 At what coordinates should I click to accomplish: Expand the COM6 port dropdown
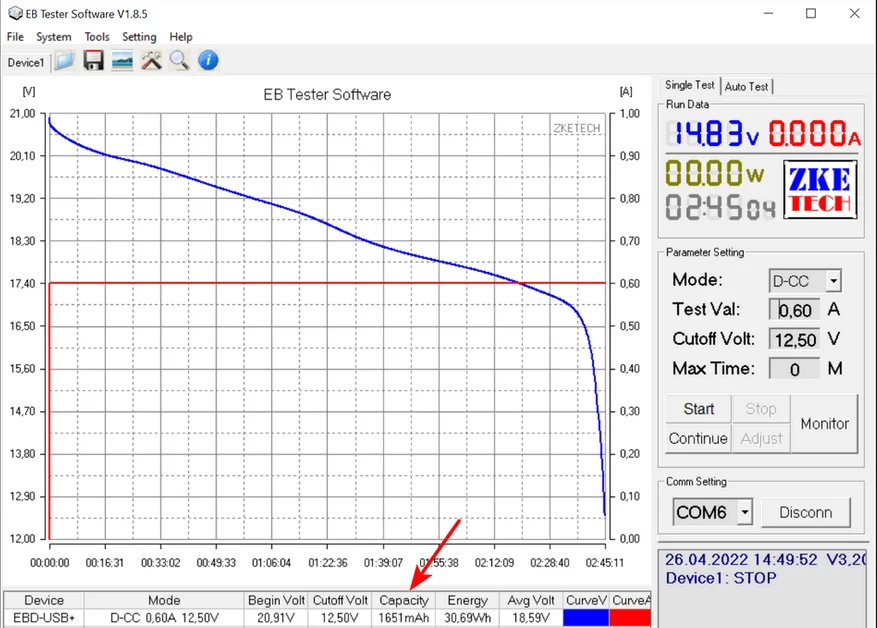pyautogui.click(x=744, y=512)
